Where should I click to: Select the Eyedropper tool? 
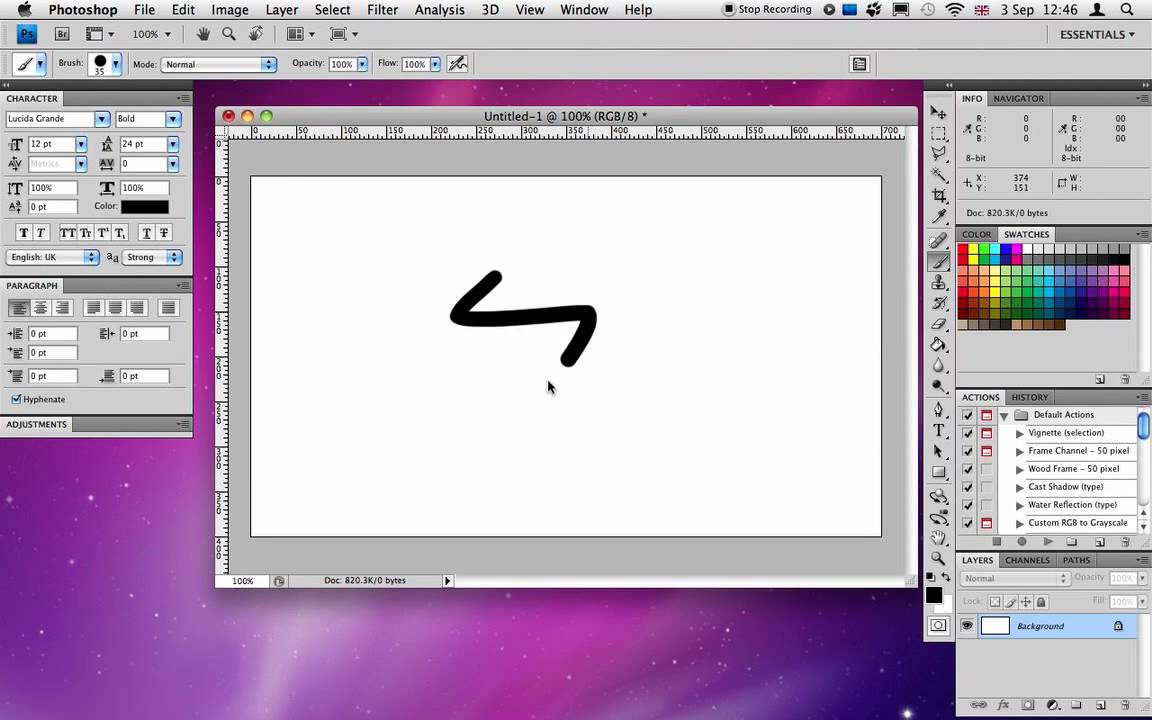[938, 217]
